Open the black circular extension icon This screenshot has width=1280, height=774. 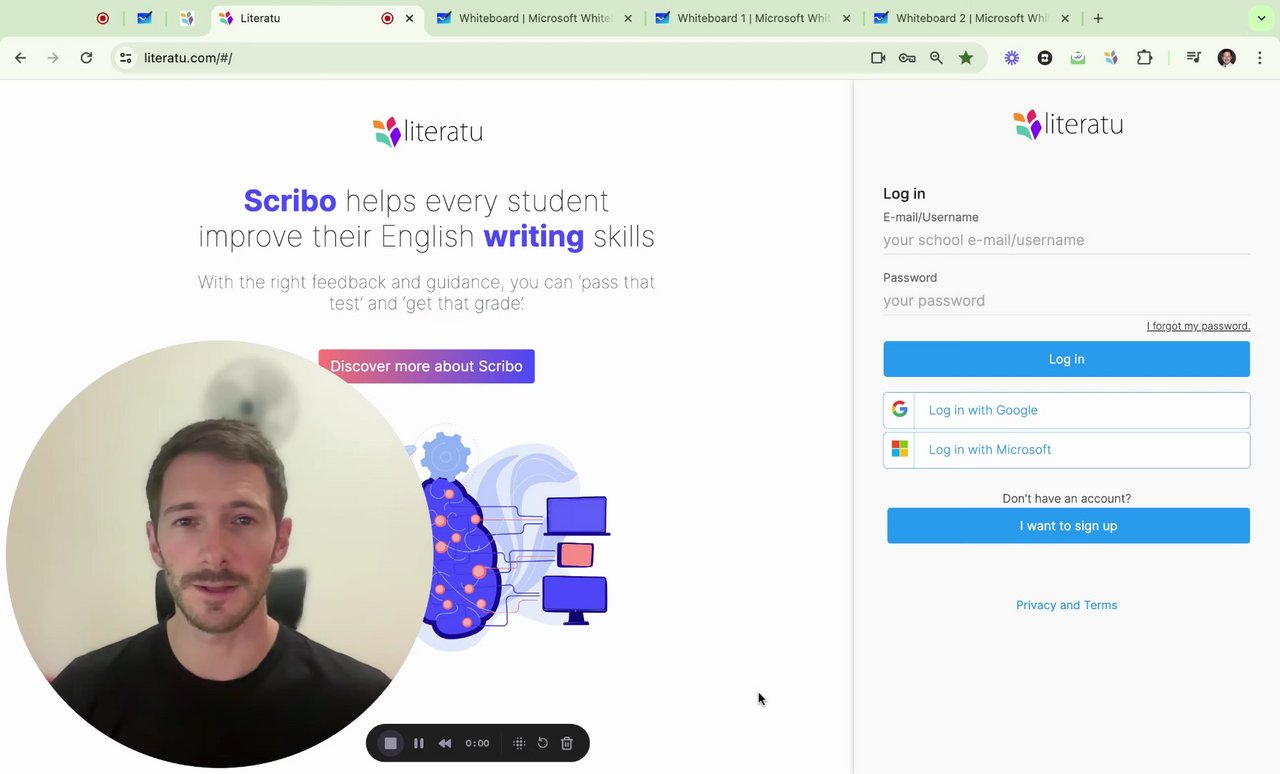(1045, 58)
